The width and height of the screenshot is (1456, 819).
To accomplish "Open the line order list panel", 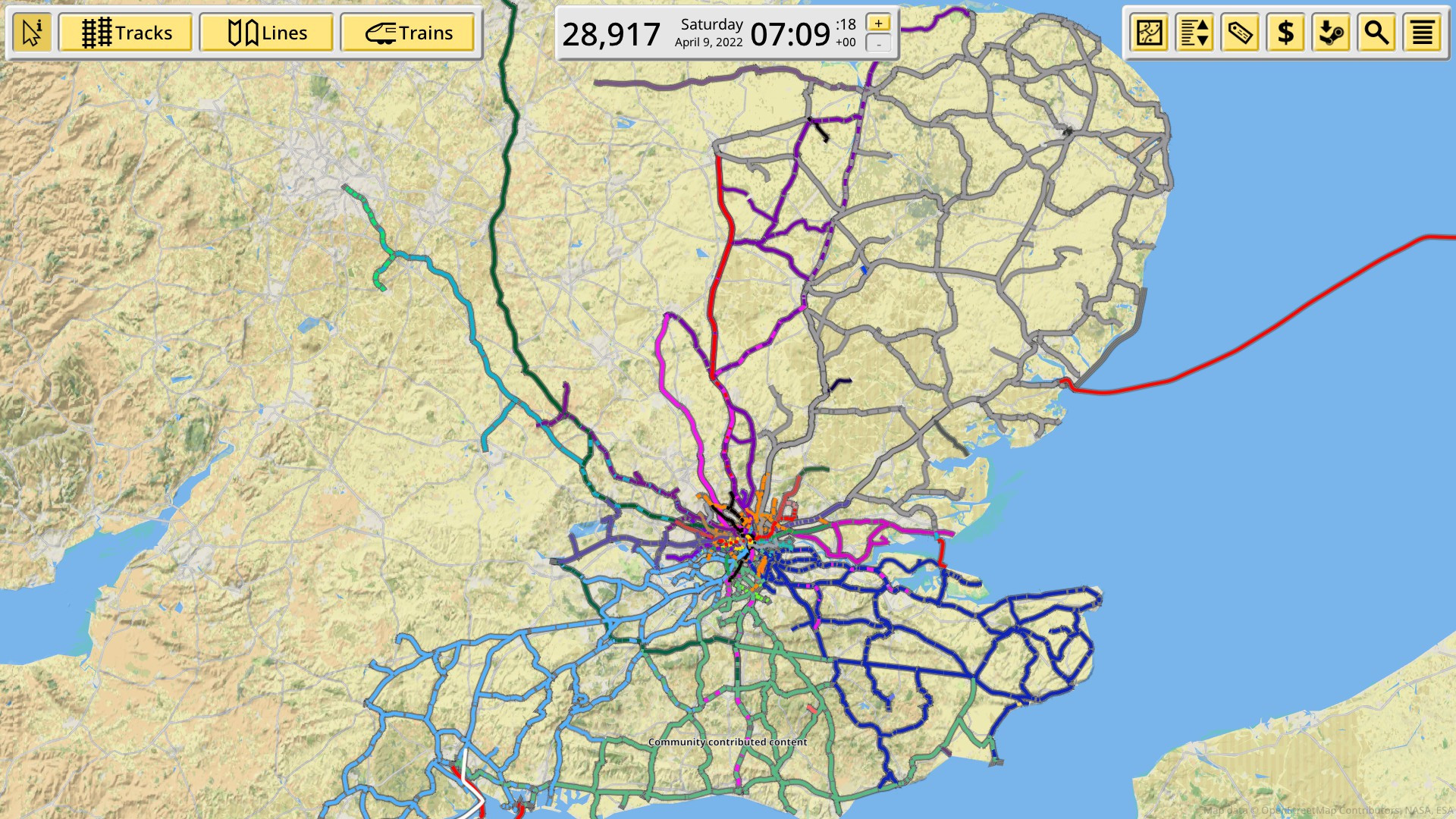I will pyautogui.click(x=1194, y=32).
